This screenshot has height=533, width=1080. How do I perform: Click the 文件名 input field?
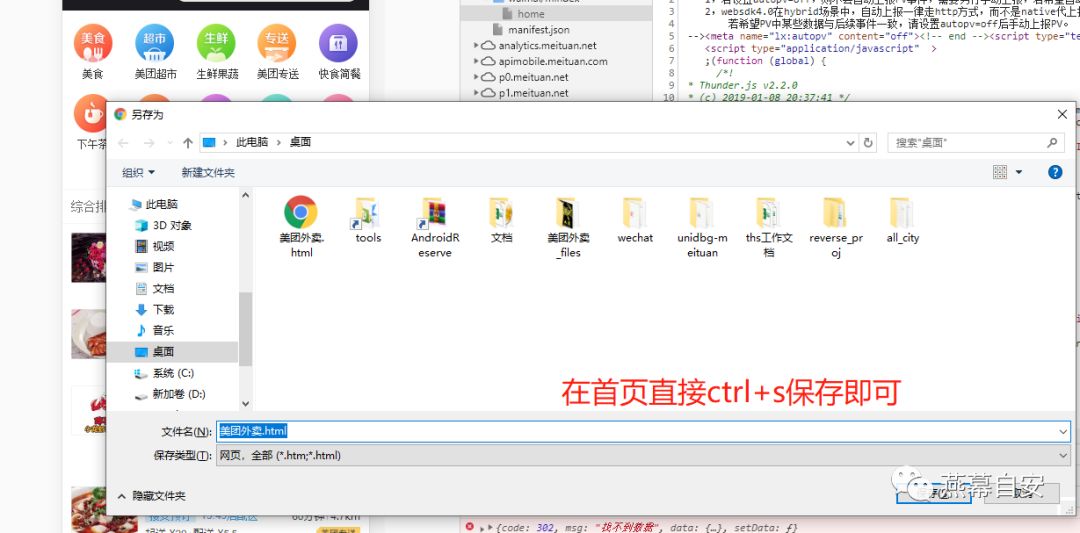643,432
